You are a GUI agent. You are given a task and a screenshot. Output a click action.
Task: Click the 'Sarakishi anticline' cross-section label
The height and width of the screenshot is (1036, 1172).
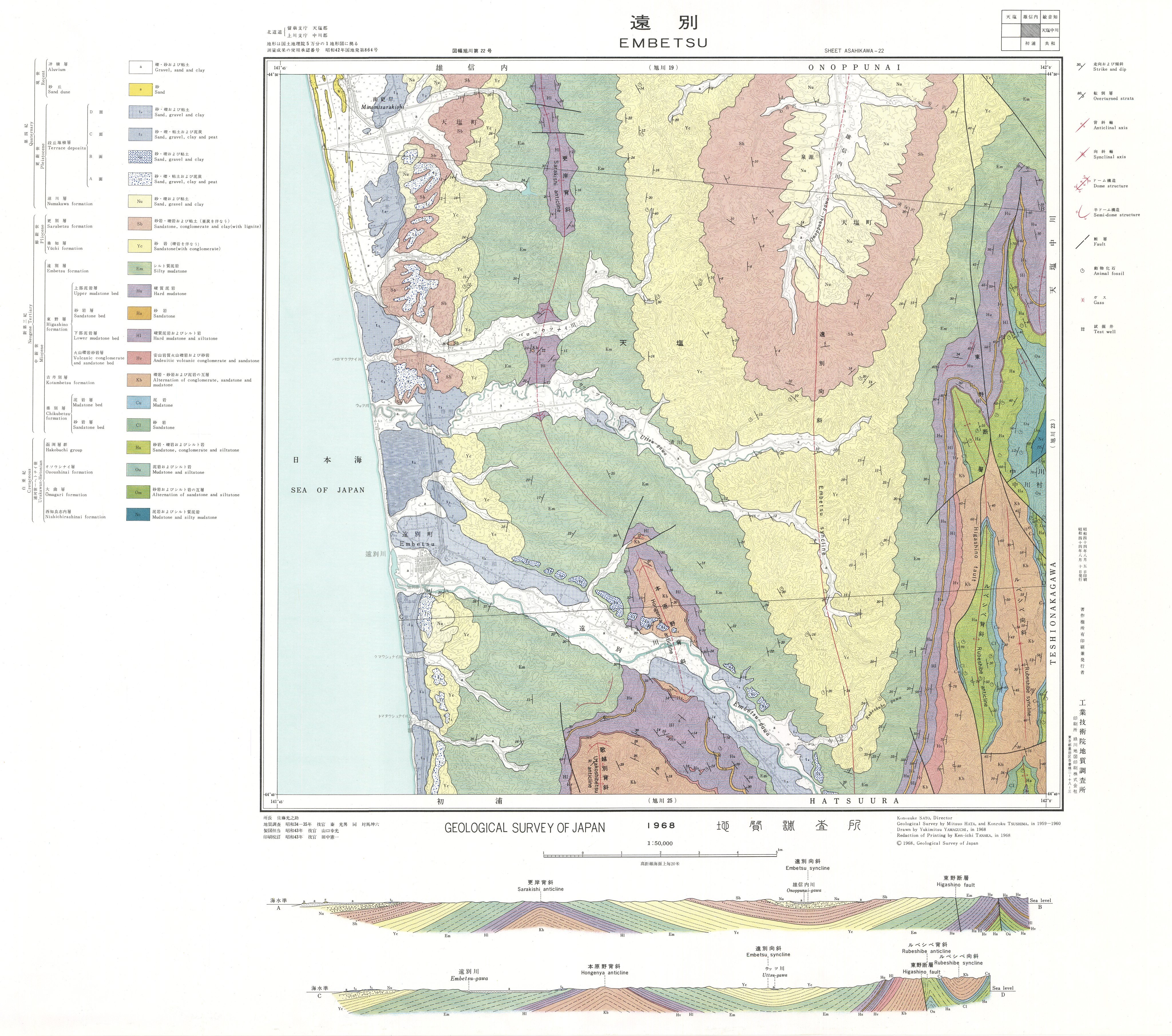[x=540, y=889]
